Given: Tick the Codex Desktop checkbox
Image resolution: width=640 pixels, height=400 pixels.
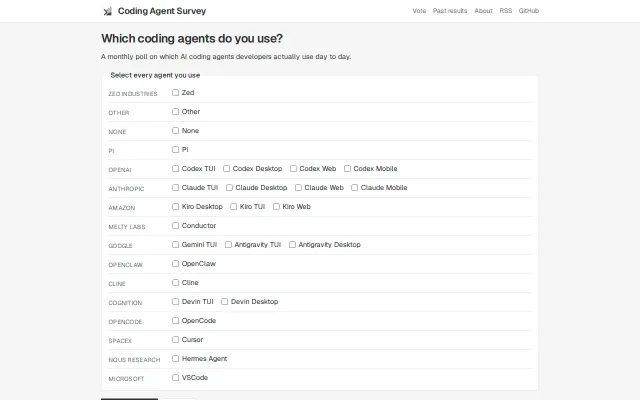Looking at the screenshot, I should [x=227, y=169].
